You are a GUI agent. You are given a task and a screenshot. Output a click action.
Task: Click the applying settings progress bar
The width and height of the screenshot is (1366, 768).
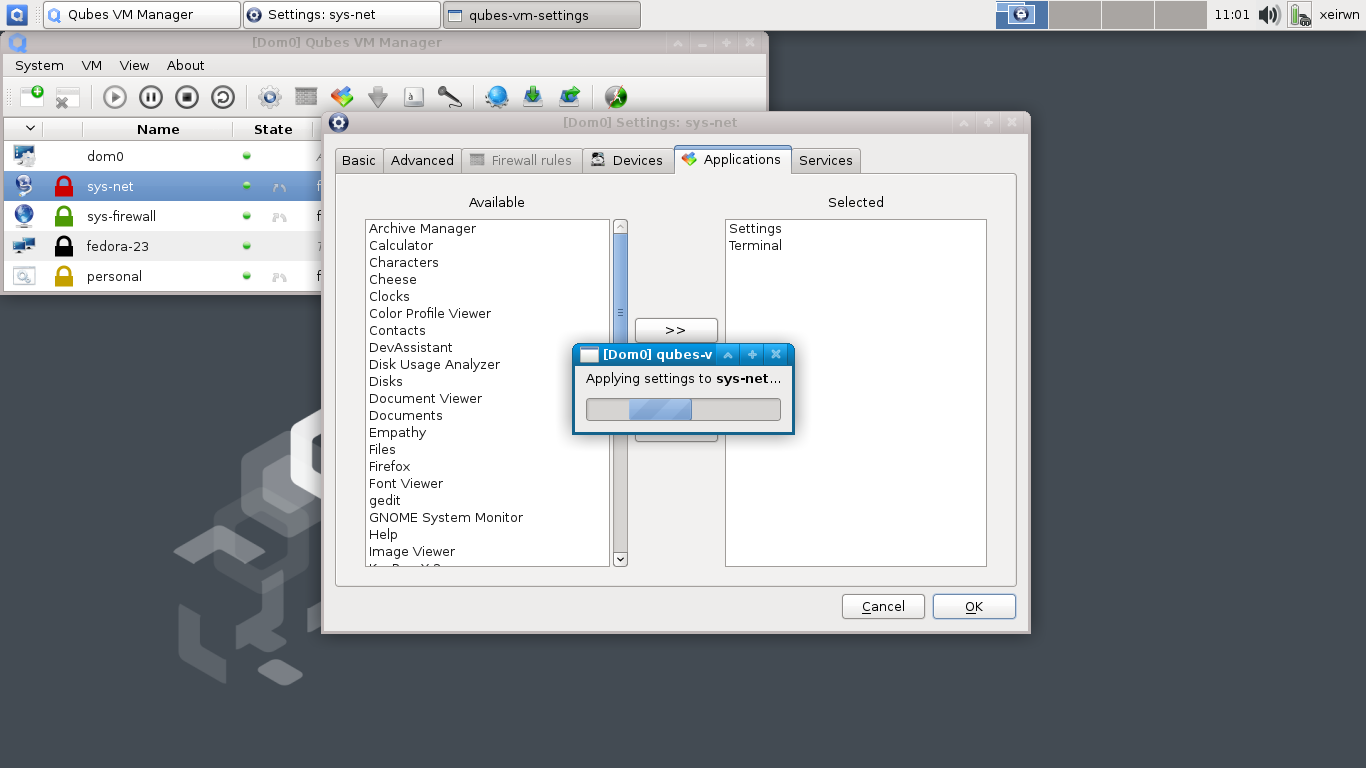pos(683,410)
